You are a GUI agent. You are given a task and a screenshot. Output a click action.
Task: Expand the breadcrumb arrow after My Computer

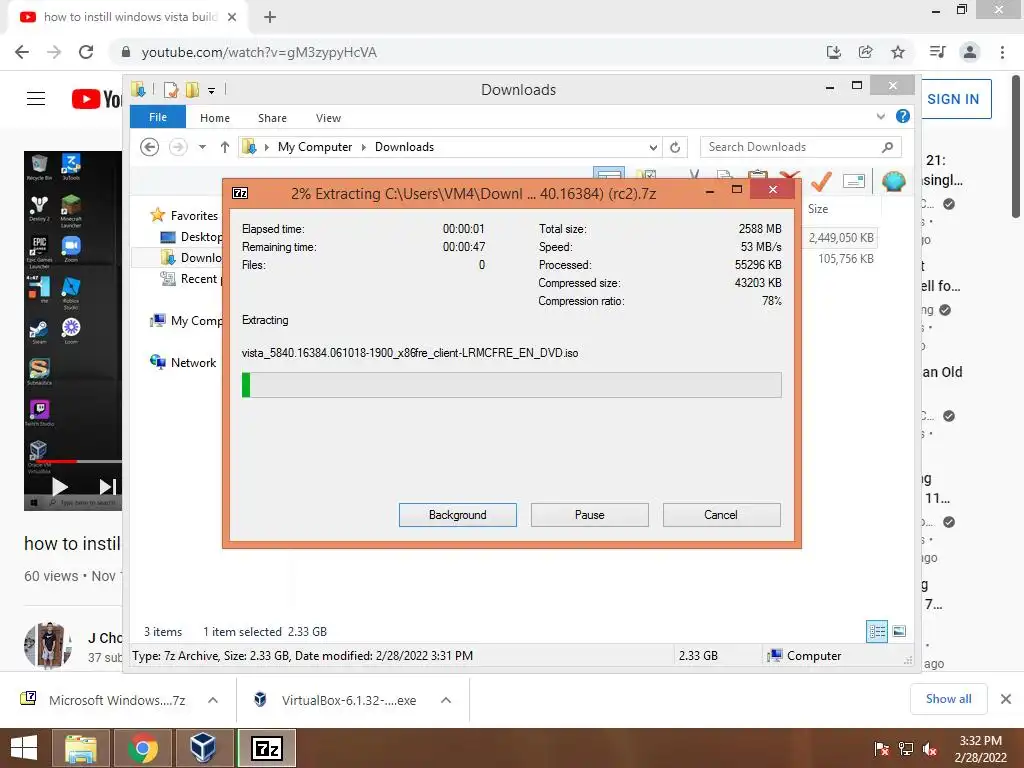coord(364,147)
